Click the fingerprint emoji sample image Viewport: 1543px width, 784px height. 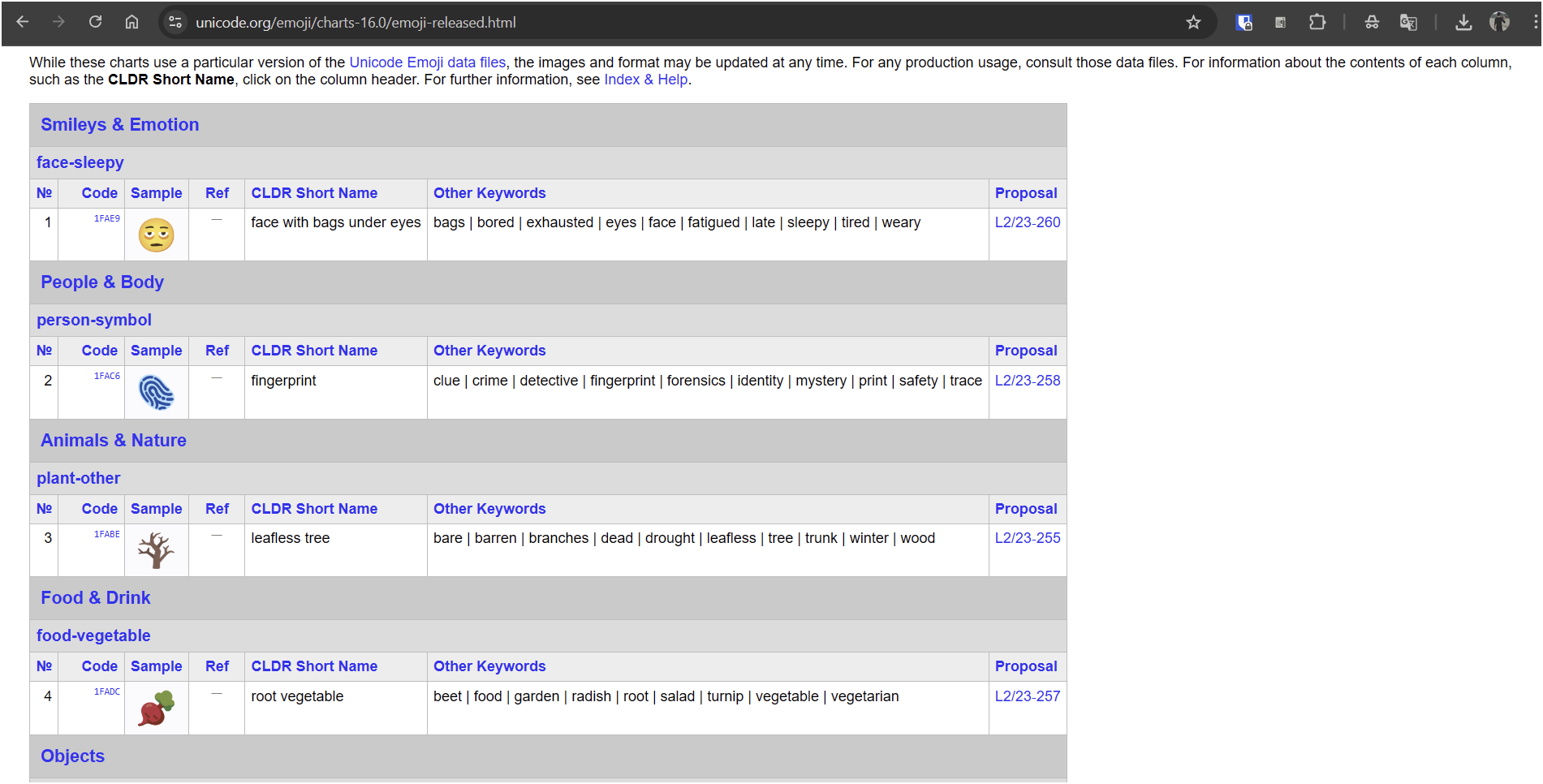[x=157, y=393]
